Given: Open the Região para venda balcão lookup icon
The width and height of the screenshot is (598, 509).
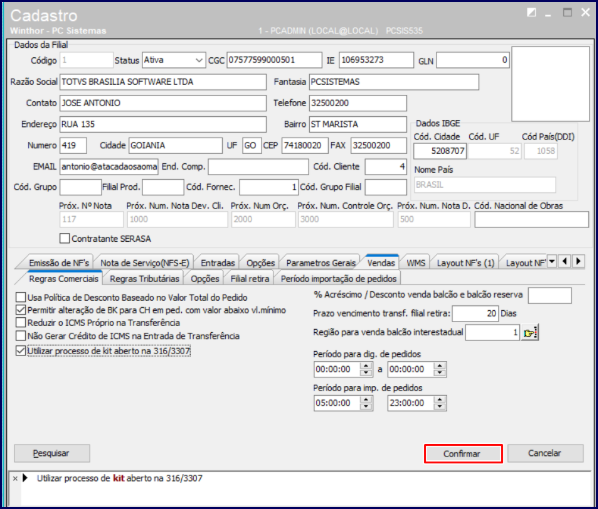Looking at the screenshot, I should coord(530,333).
